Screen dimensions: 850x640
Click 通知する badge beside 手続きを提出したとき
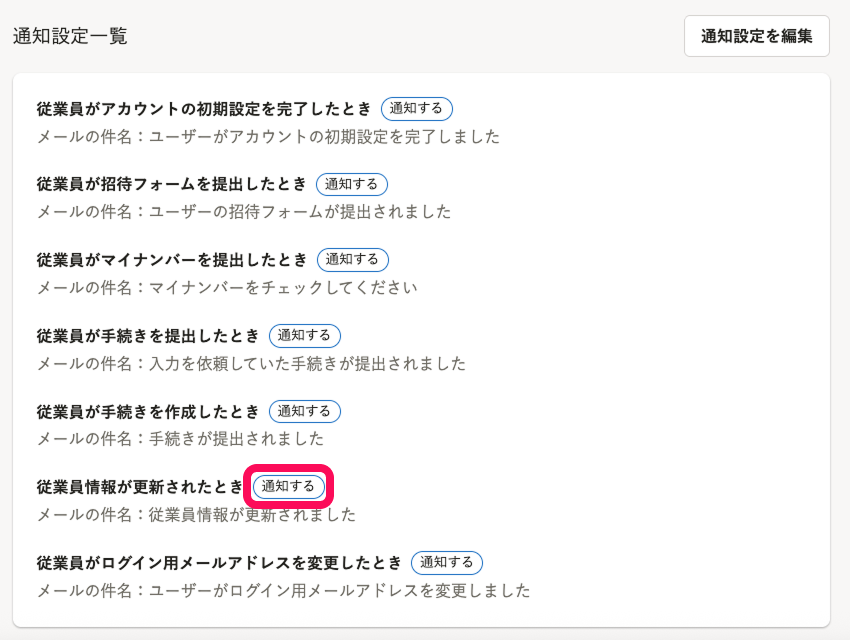305,335
